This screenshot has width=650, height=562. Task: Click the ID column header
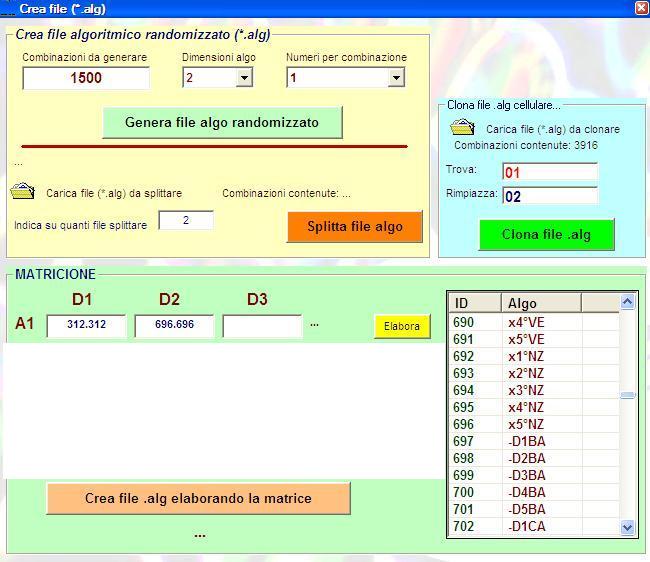475,303
